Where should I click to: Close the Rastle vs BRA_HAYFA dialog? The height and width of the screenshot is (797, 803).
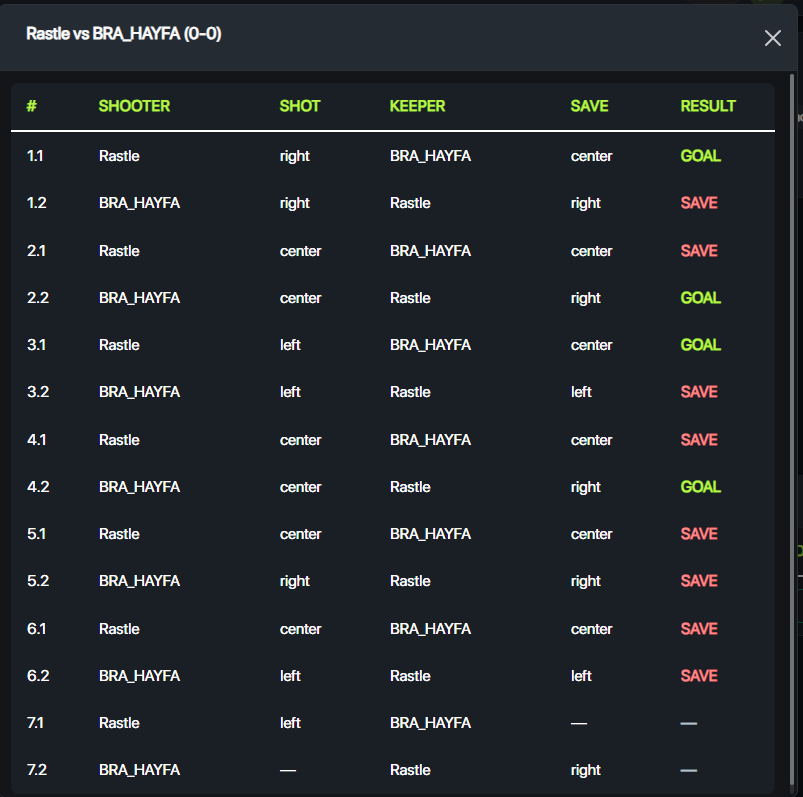pyautogui.click(x=772, y=38)
